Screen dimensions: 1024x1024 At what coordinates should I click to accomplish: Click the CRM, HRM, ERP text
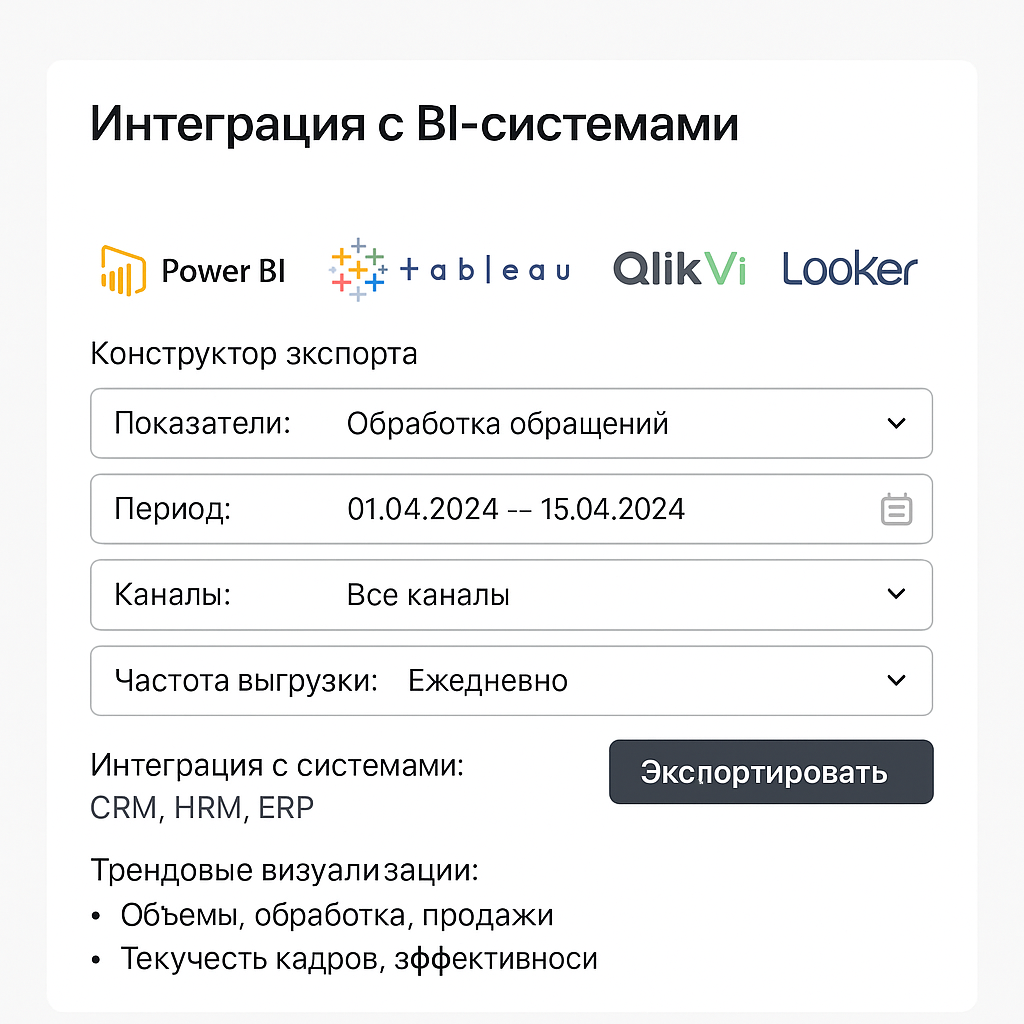point(202,808)
